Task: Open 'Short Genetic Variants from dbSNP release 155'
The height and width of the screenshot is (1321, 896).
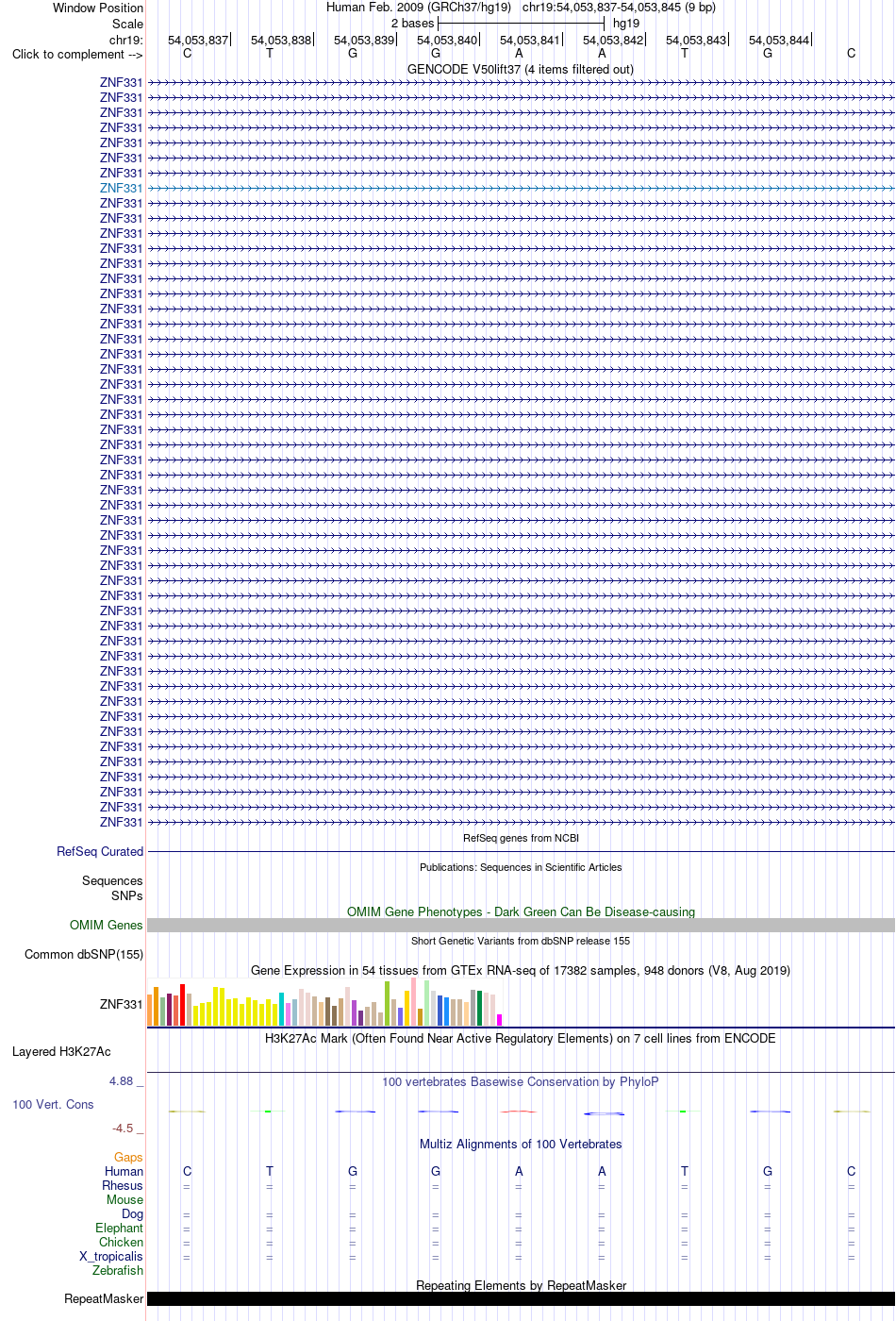Action: (521, 941)
